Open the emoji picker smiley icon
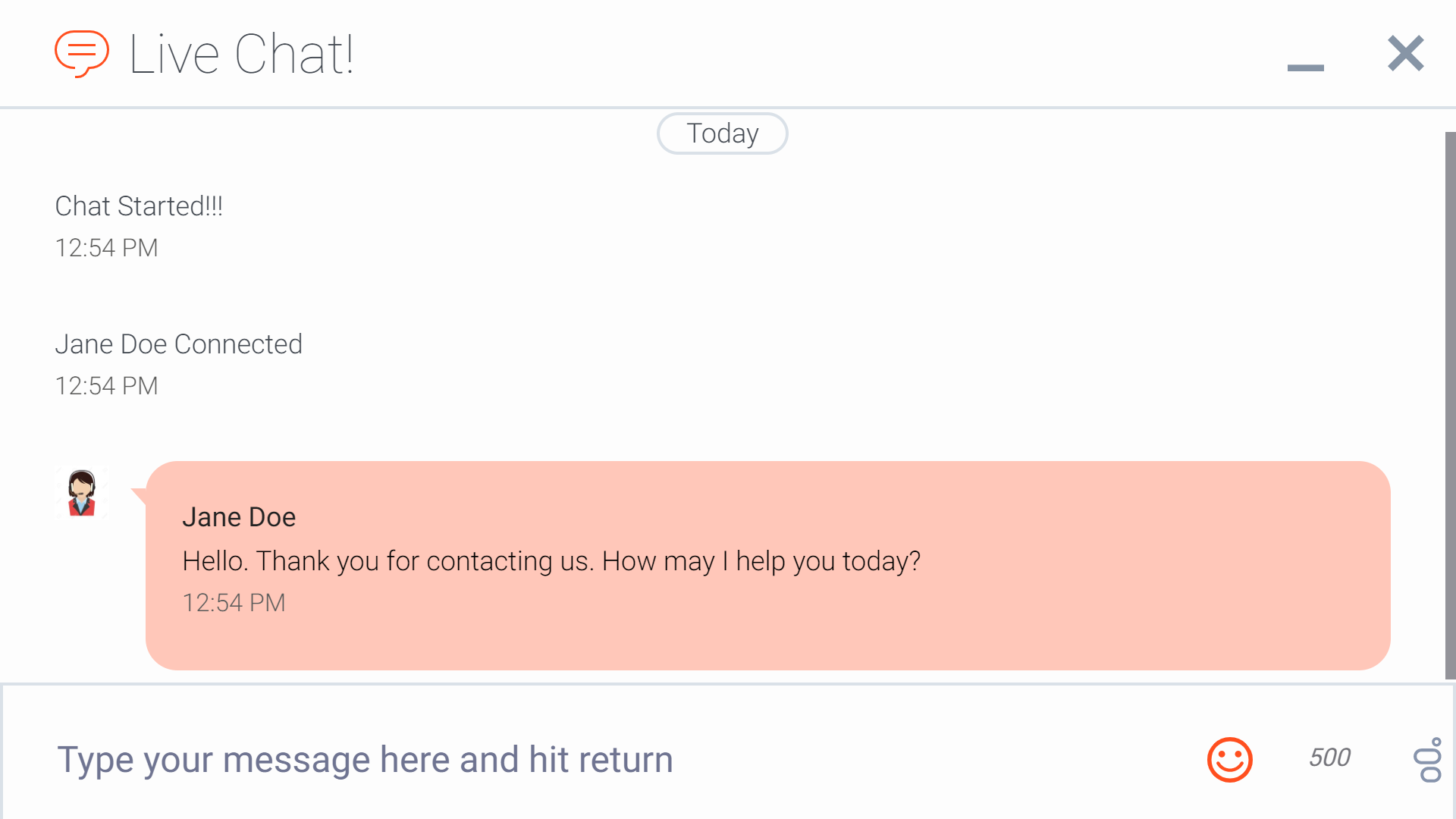Image resolution: width=1456 pixels, height=819 pixels. pos(1229,759)
